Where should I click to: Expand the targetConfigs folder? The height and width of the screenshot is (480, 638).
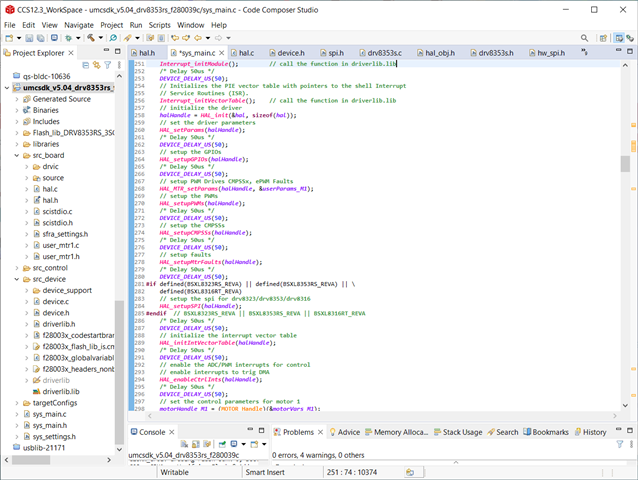click(17, 403)
